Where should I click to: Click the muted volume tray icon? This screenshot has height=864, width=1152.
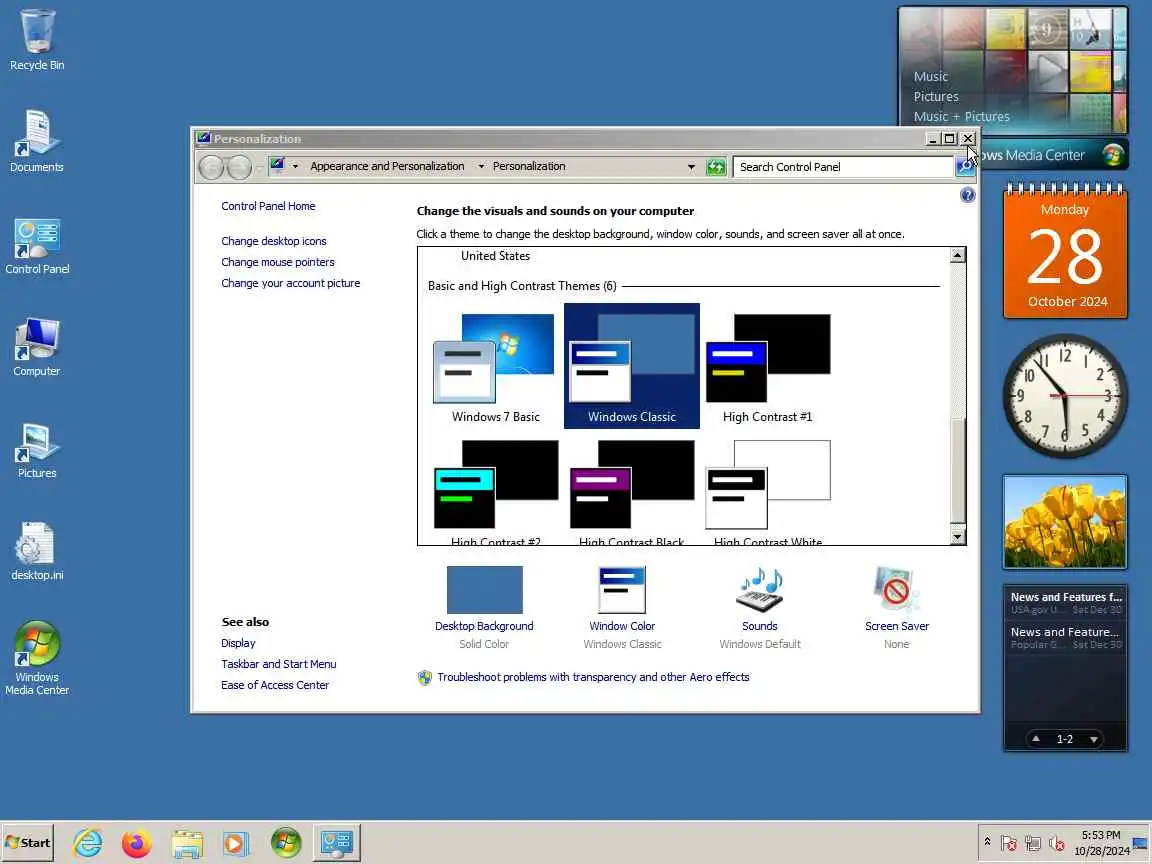point(1056,843)
